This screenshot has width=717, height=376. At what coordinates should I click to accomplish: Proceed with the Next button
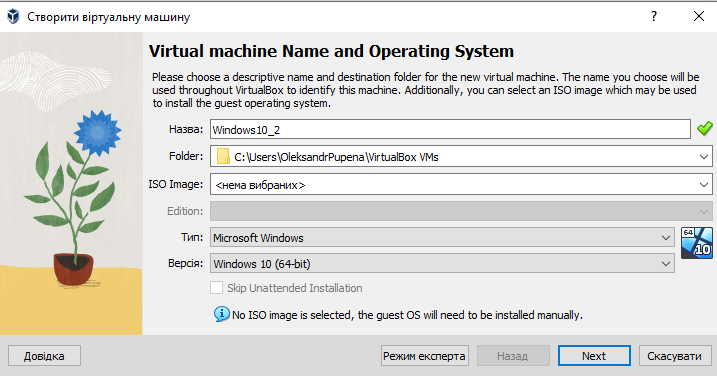tap(594, 355)
